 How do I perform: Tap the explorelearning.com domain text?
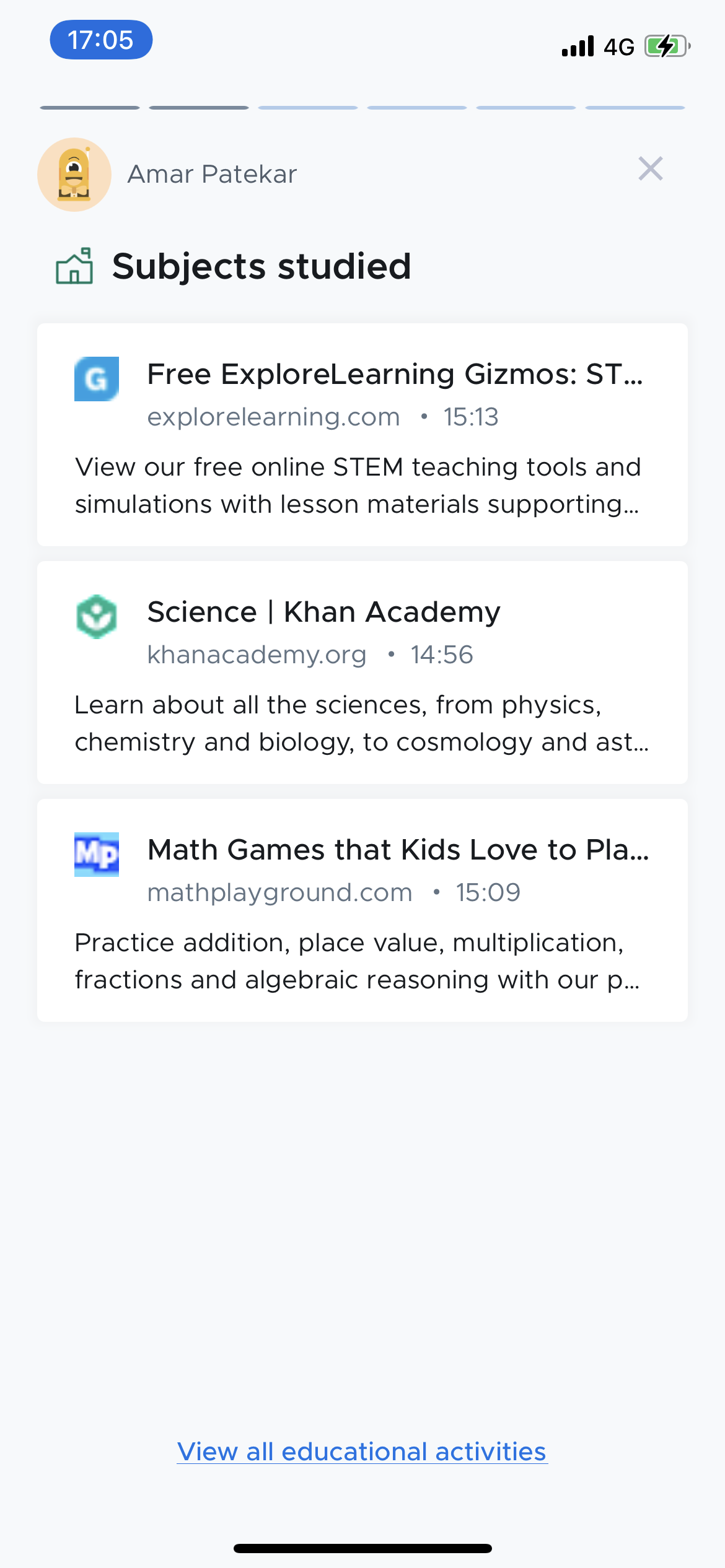click(273, 417)
